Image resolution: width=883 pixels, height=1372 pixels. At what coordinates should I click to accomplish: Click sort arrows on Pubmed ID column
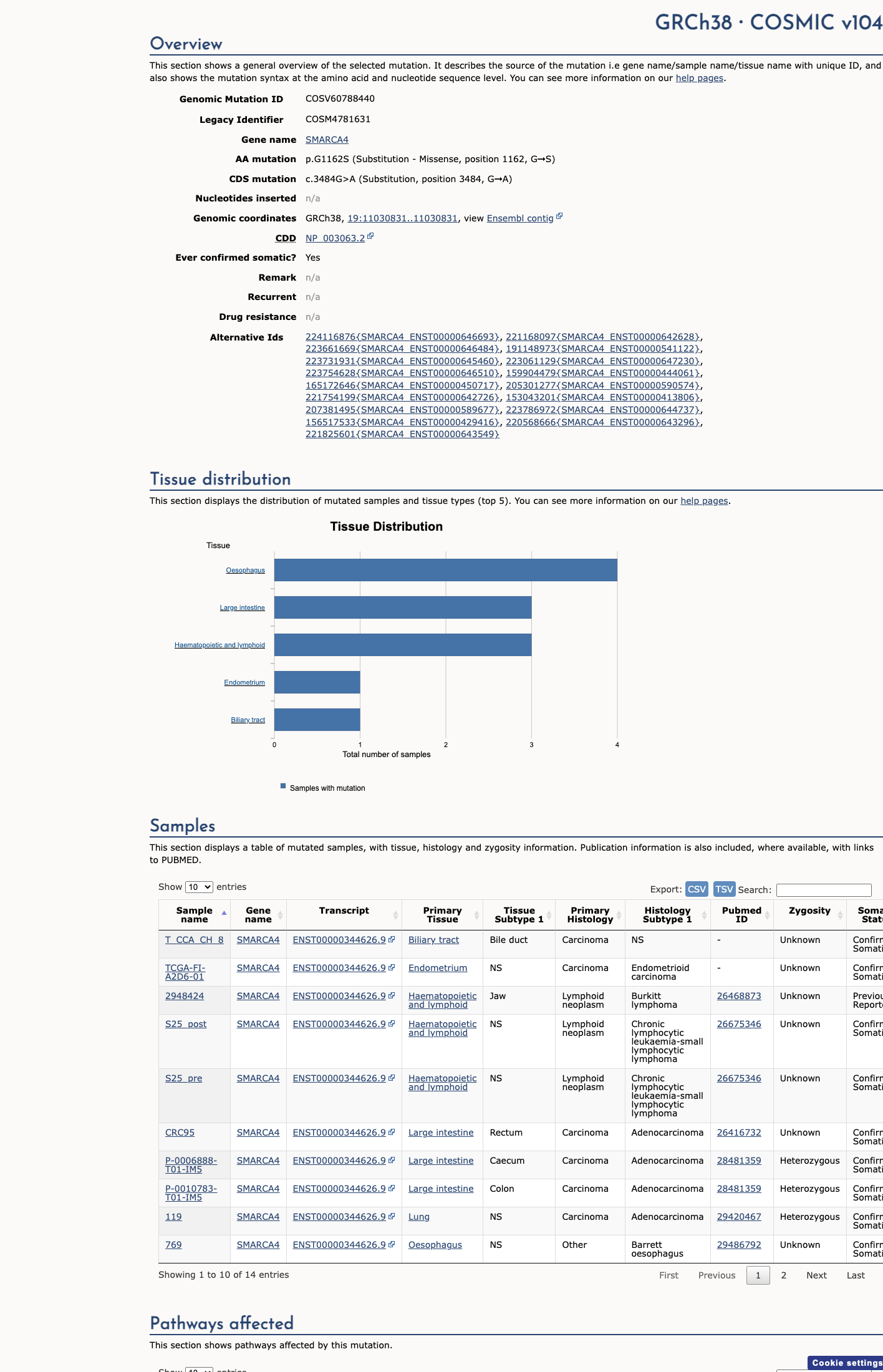point(767,915)
